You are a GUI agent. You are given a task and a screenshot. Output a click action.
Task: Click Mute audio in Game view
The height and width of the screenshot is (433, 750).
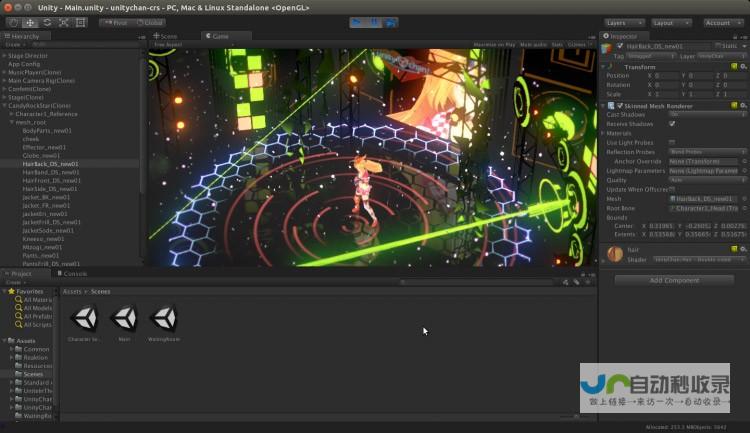pos(533,44)
